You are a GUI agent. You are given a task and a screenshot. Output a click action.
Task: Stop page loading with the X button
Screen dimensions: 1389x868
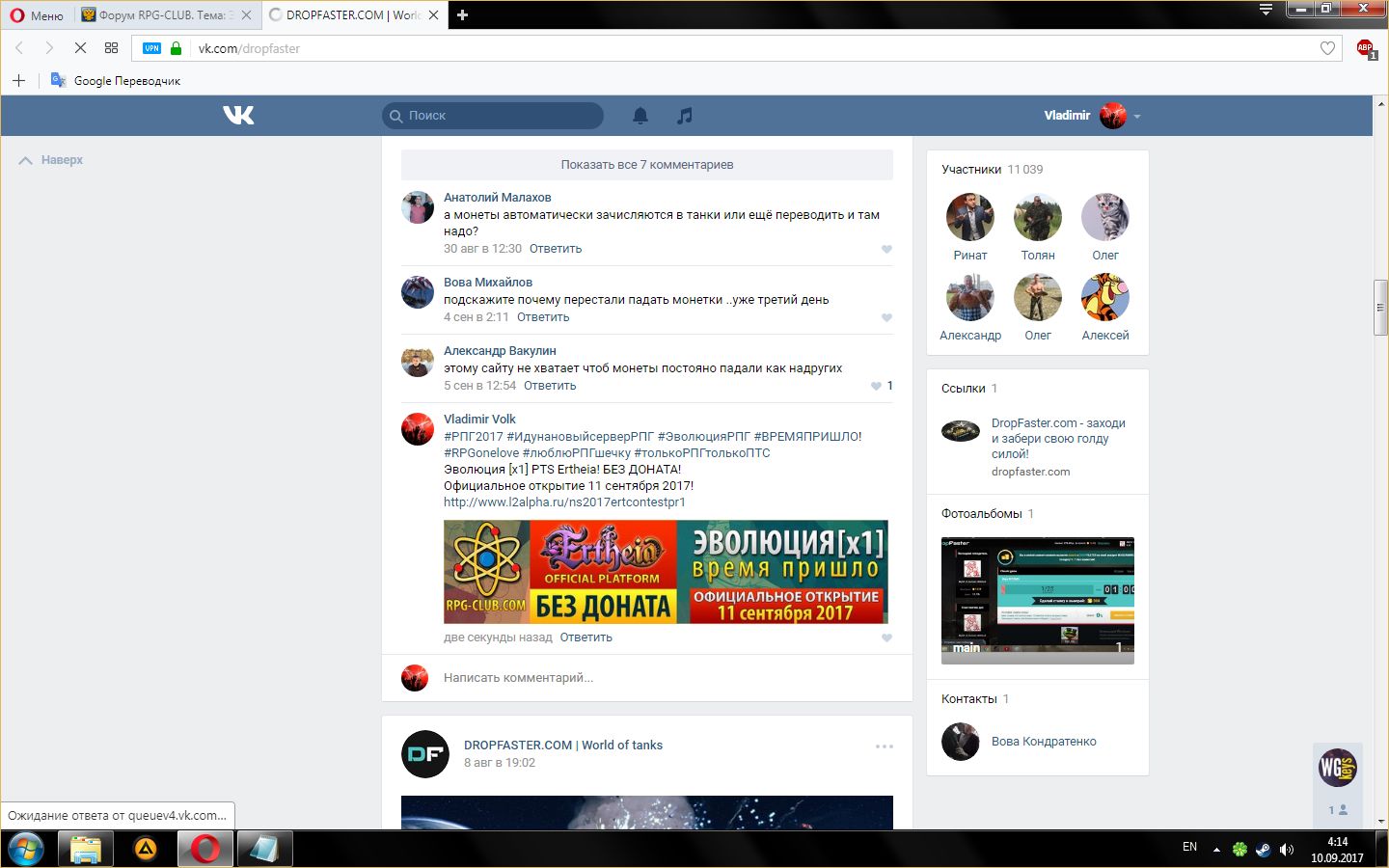(80, 47)
